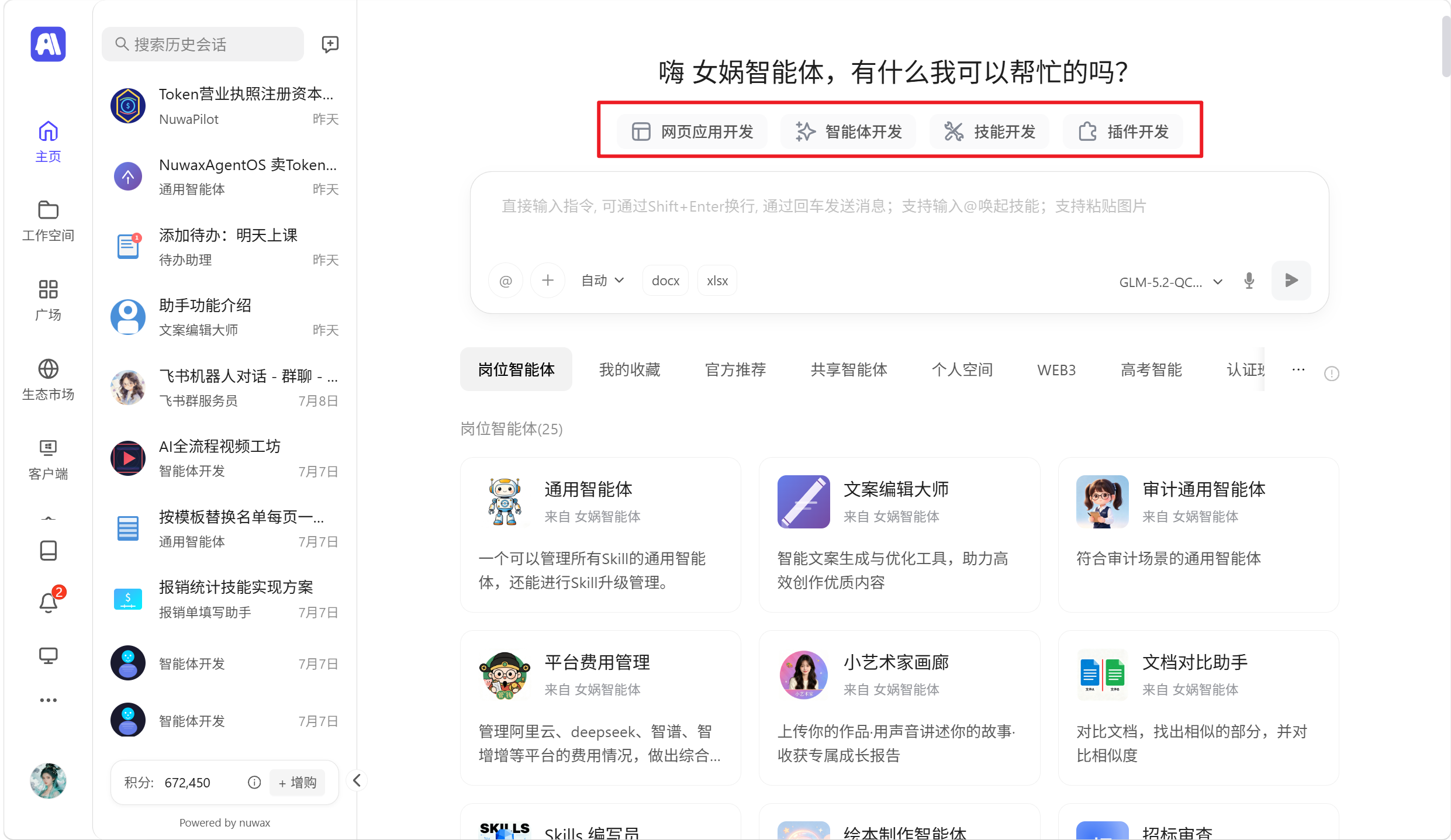This screenshot has height=840, width=1451.
Task: Open the sidebar three-dots more icon
Action: pos(48,700)
